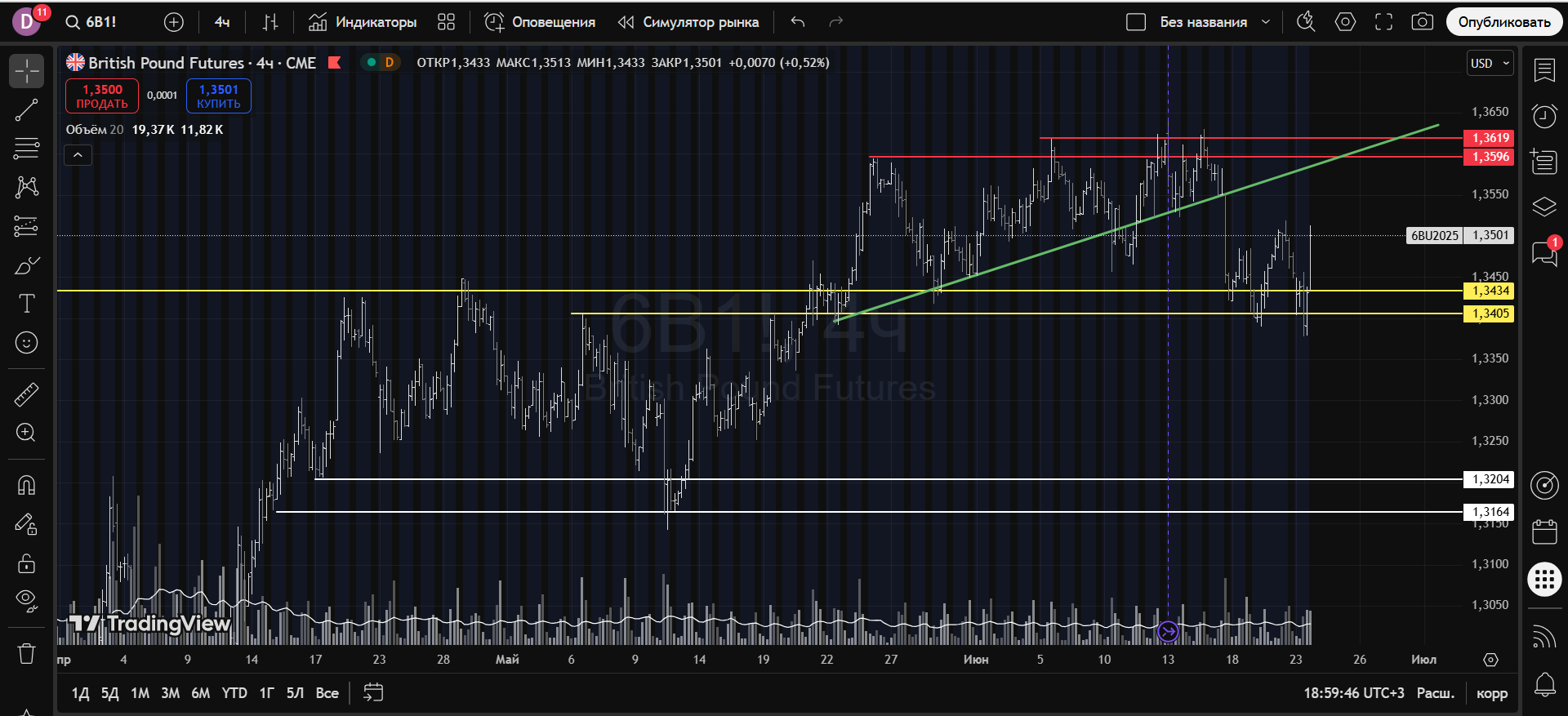Select the brush drawing tool
Viewport: 1568px width, 716px height.
coord(26,265)
